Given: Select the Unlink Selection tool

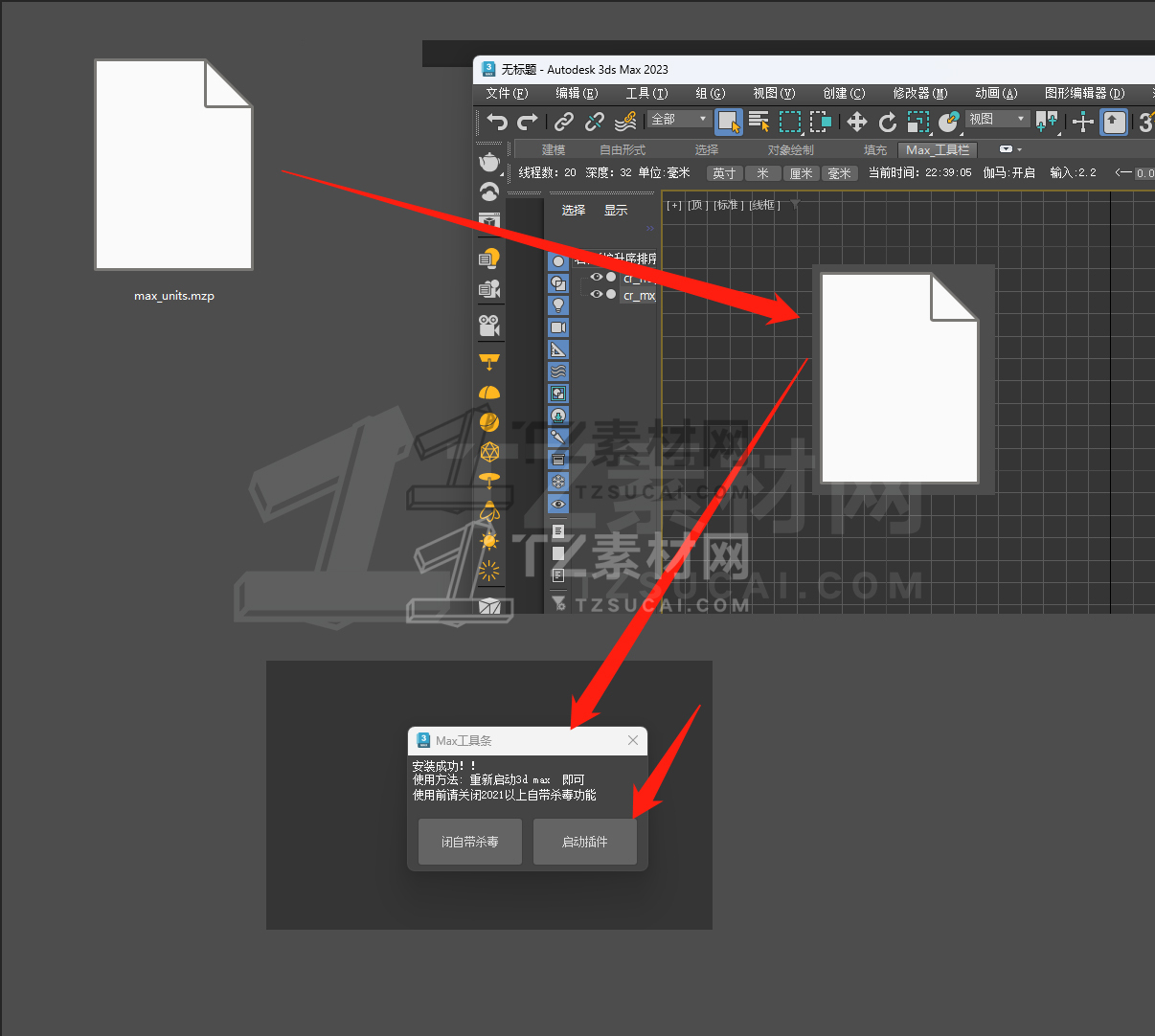Looking at the screenshot, I should [x=595, y=122].
